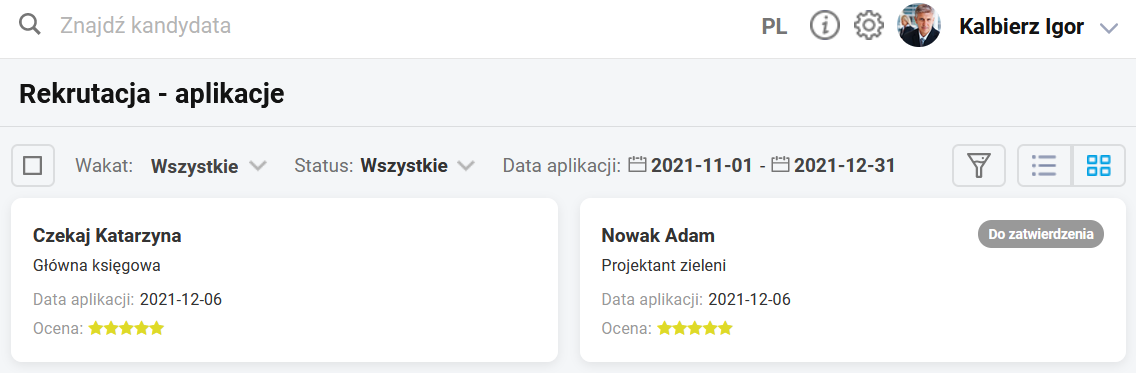Open the info circle icon
Screen dimensions: 1136x373
pyautogui.click(x=824, y=26)
